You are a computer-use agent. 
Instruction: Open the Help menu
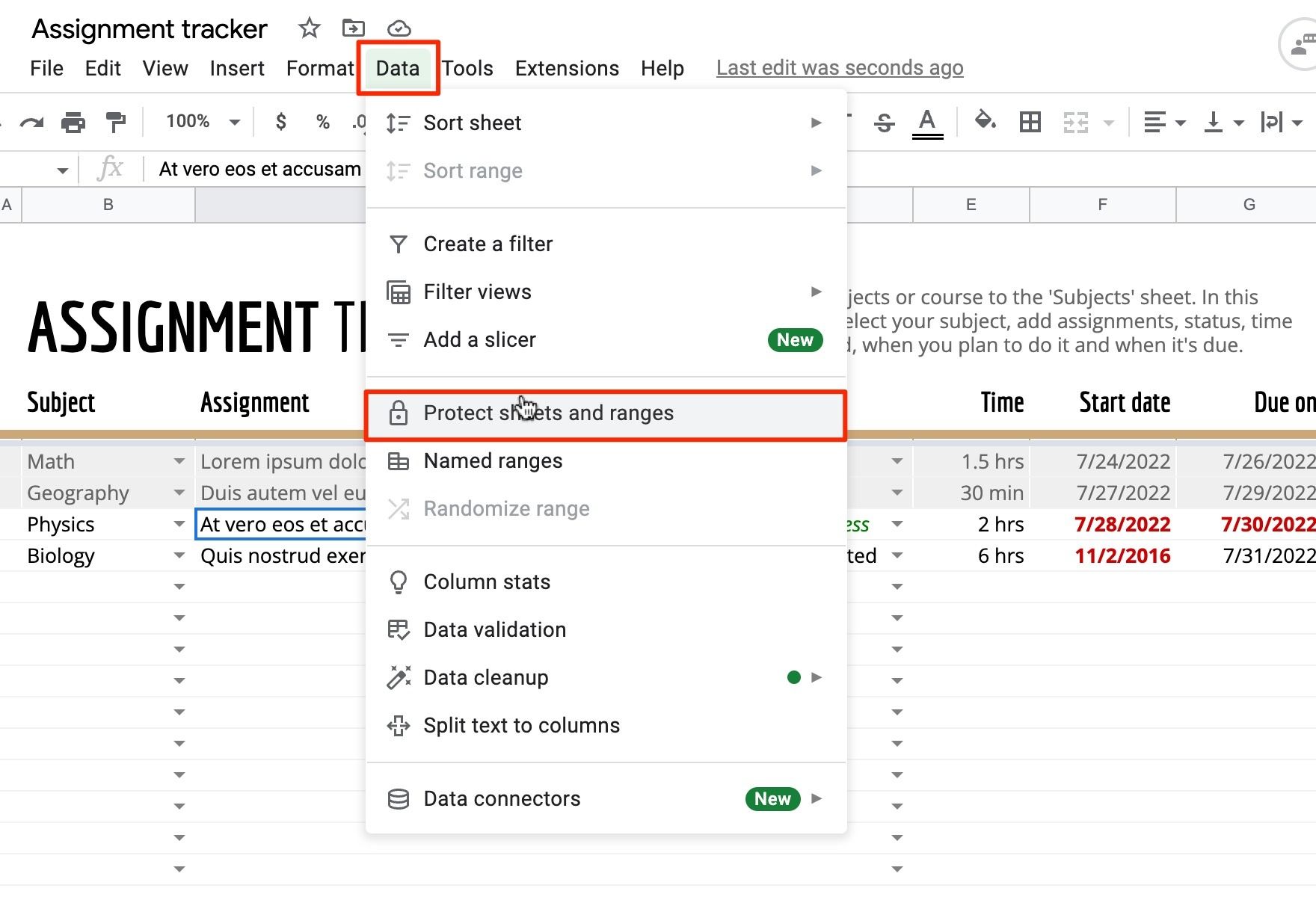[662, 68]
